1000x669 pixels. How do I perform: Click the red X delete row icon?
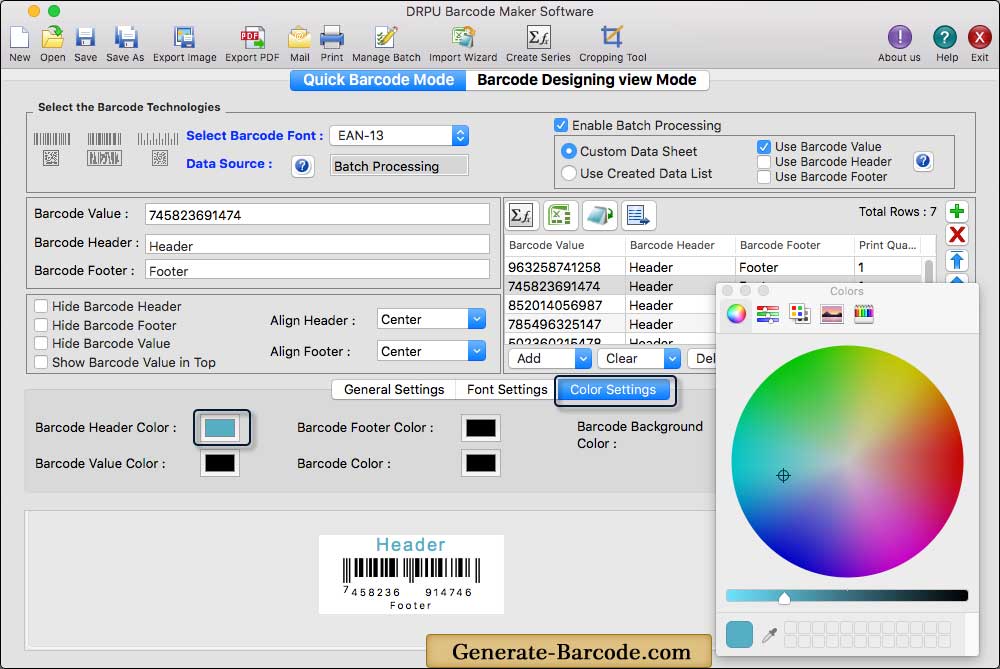click(x=956, y=235)
